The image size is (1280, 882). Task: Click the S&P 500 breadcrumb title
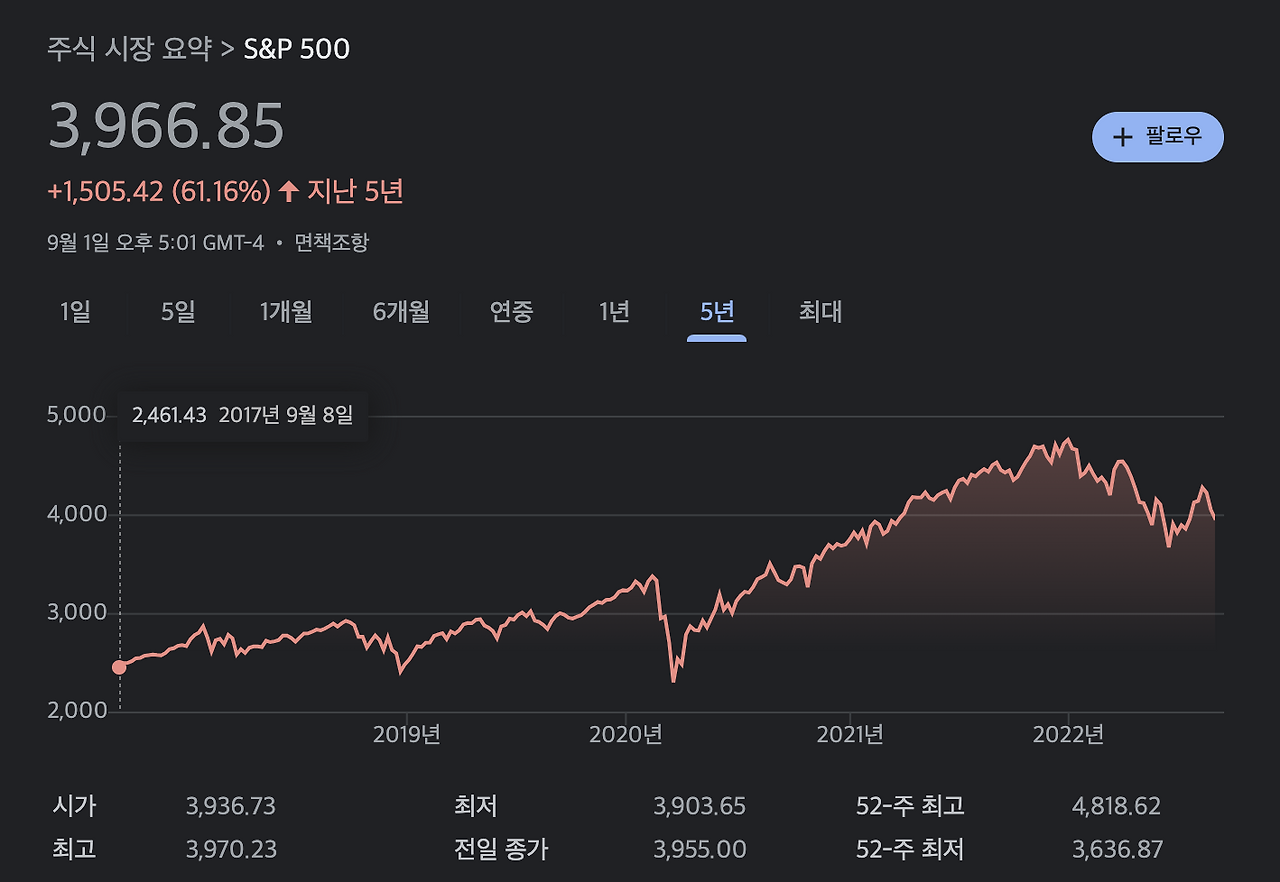(296, 47)
